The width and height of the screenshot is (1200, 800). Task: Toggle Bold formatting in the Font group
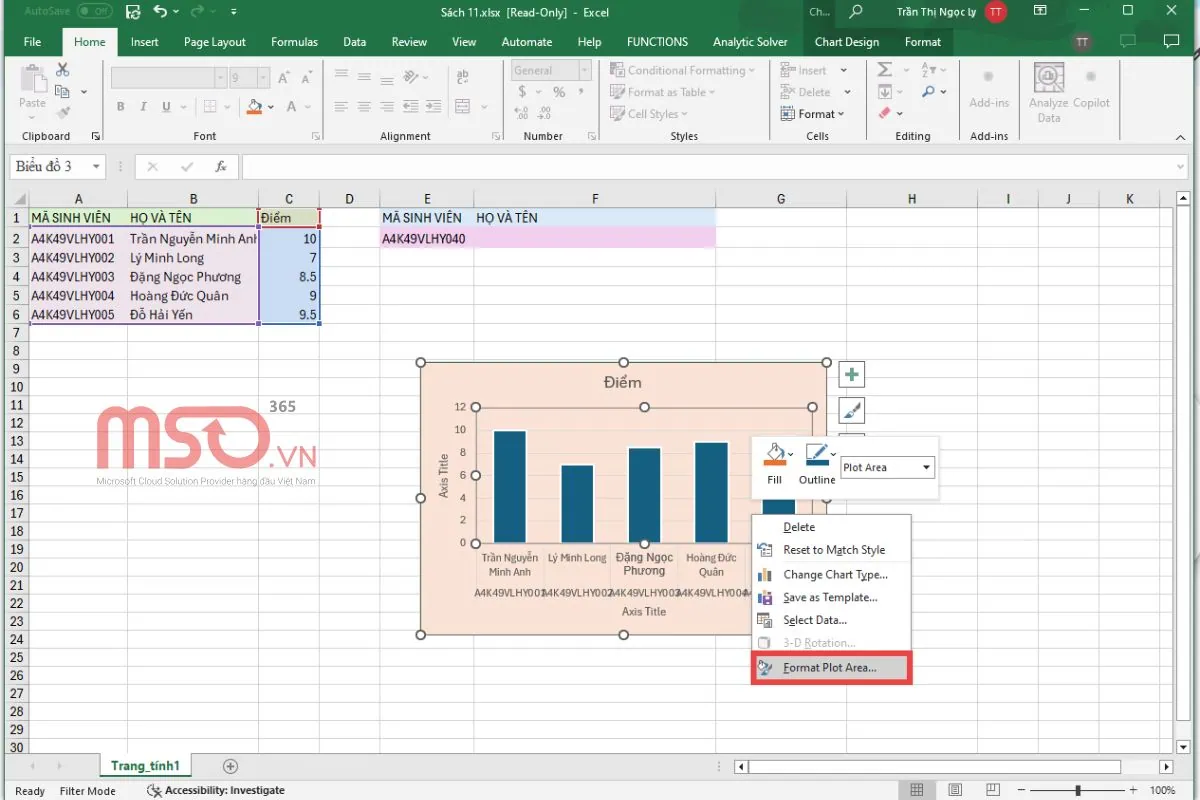(120, 105)
